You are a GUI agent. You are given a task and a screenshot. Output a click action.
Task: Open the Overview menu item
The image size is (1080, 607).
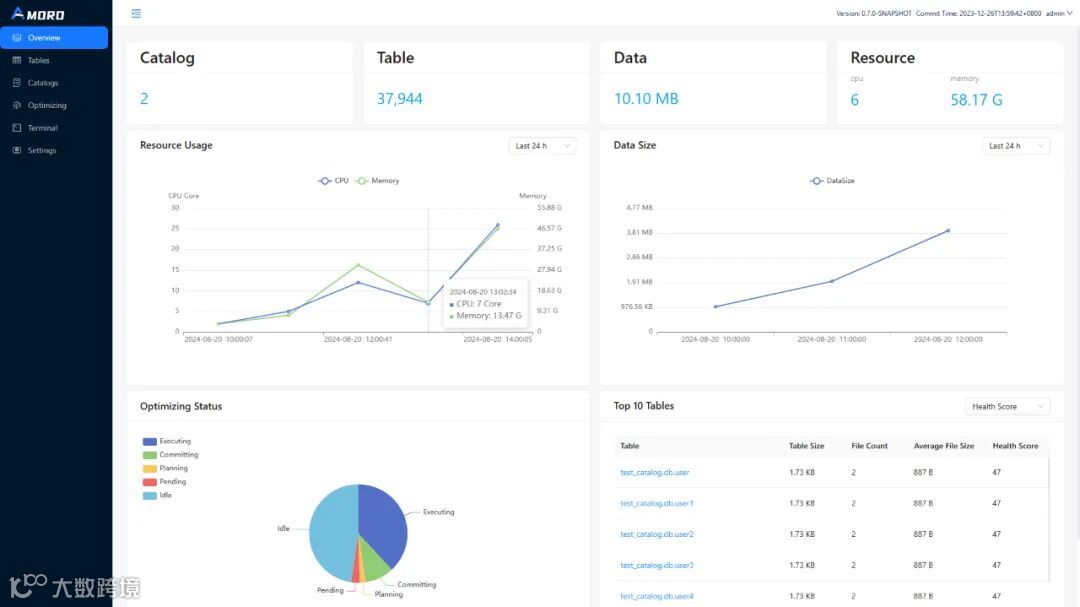54,38
